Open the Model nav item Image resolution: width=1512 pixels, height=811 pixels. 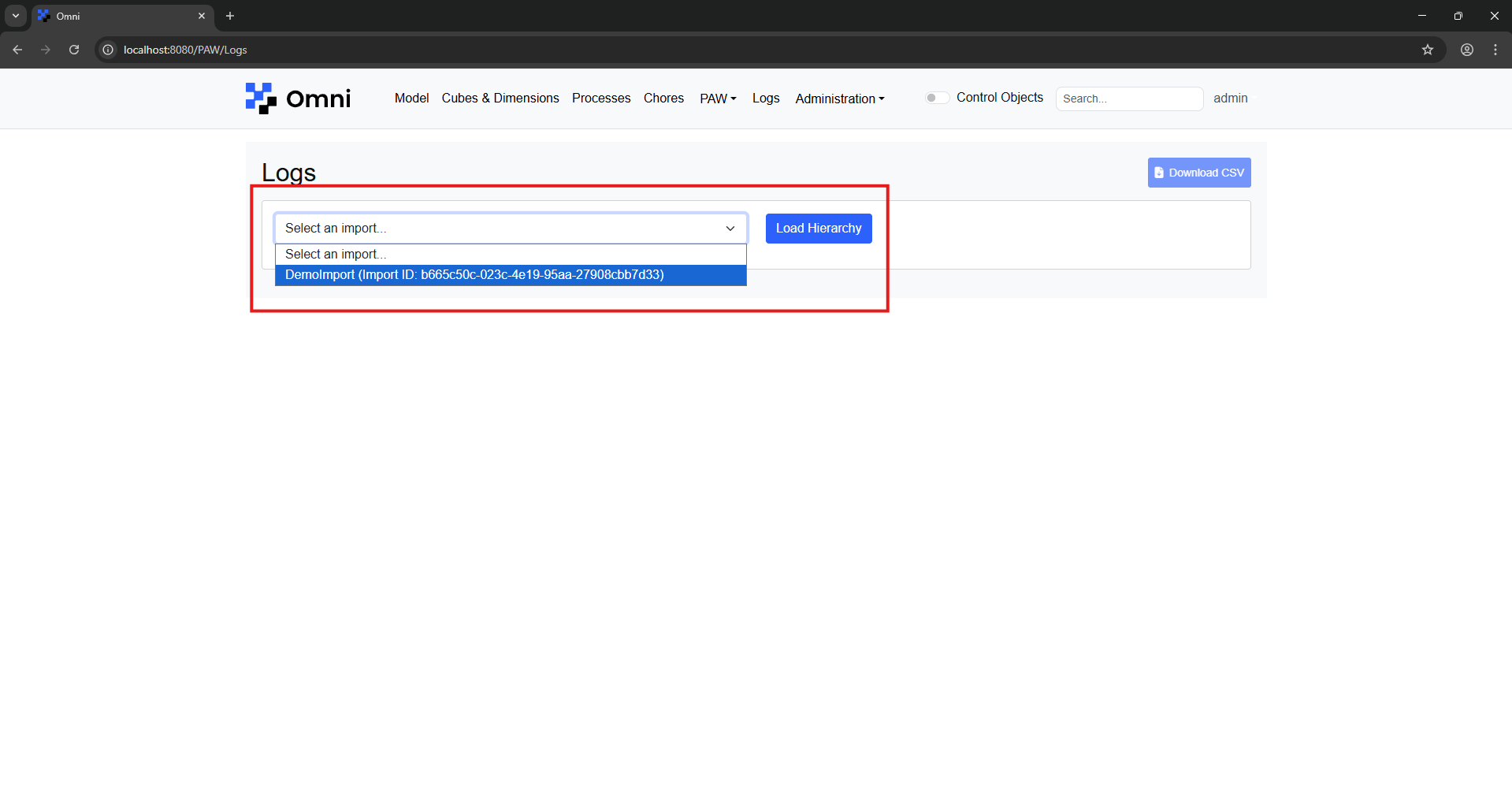pyautogui.click(x=412, y=98)
